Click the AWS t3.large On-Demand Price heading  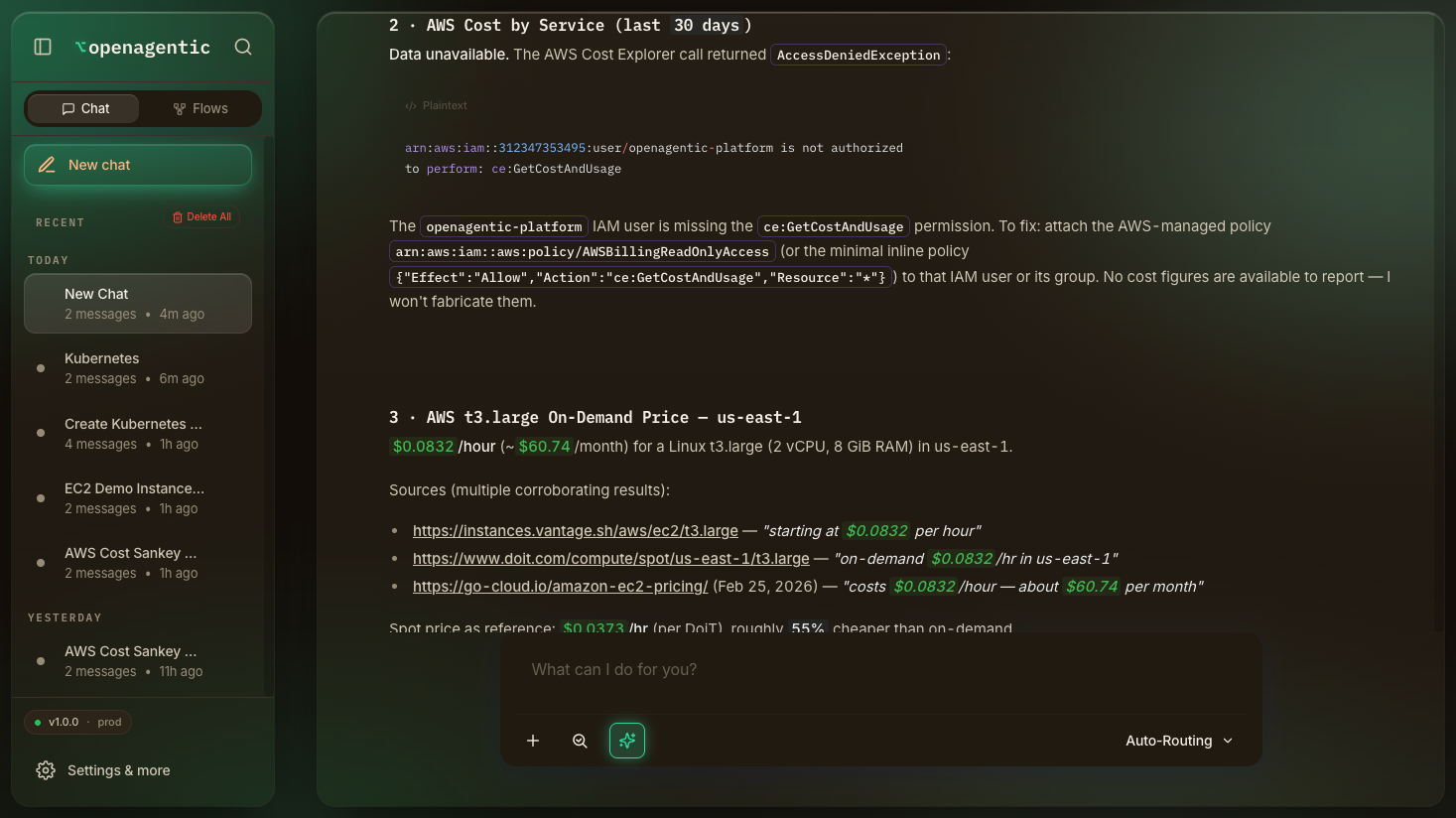(x=596, y=418)
